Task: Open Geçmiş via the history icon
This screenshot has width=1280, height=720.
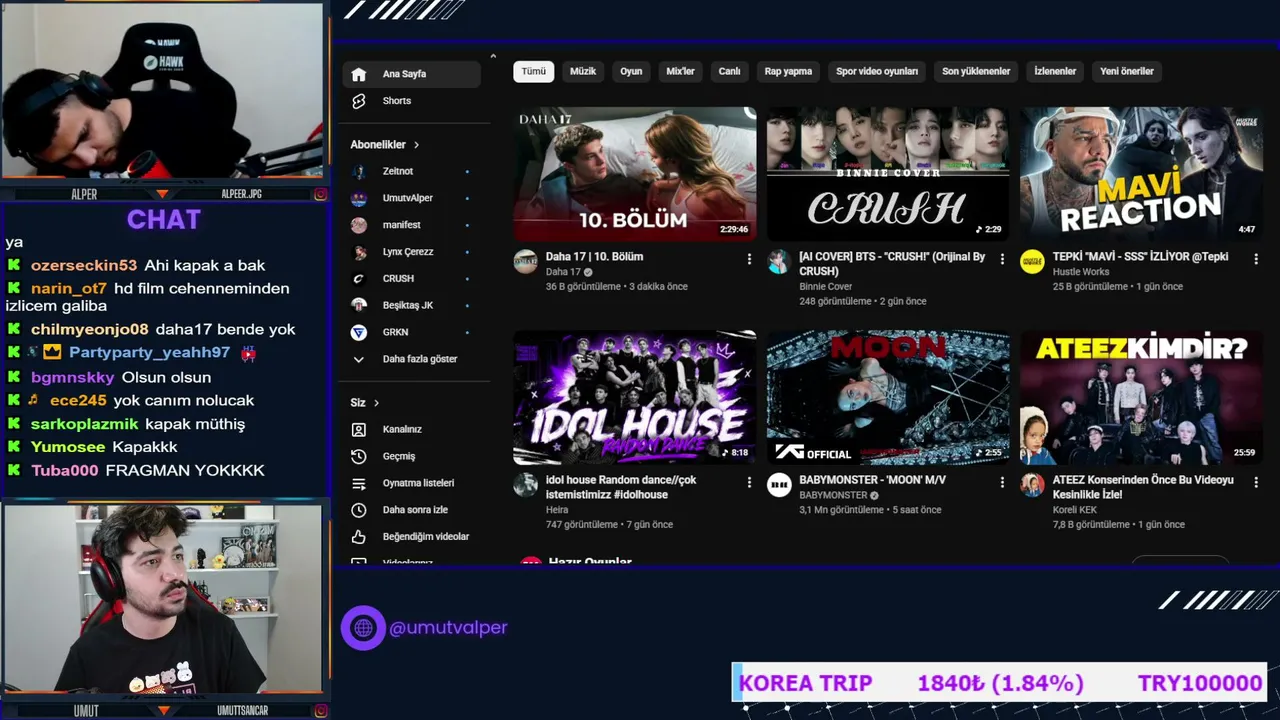Action: 359,456
